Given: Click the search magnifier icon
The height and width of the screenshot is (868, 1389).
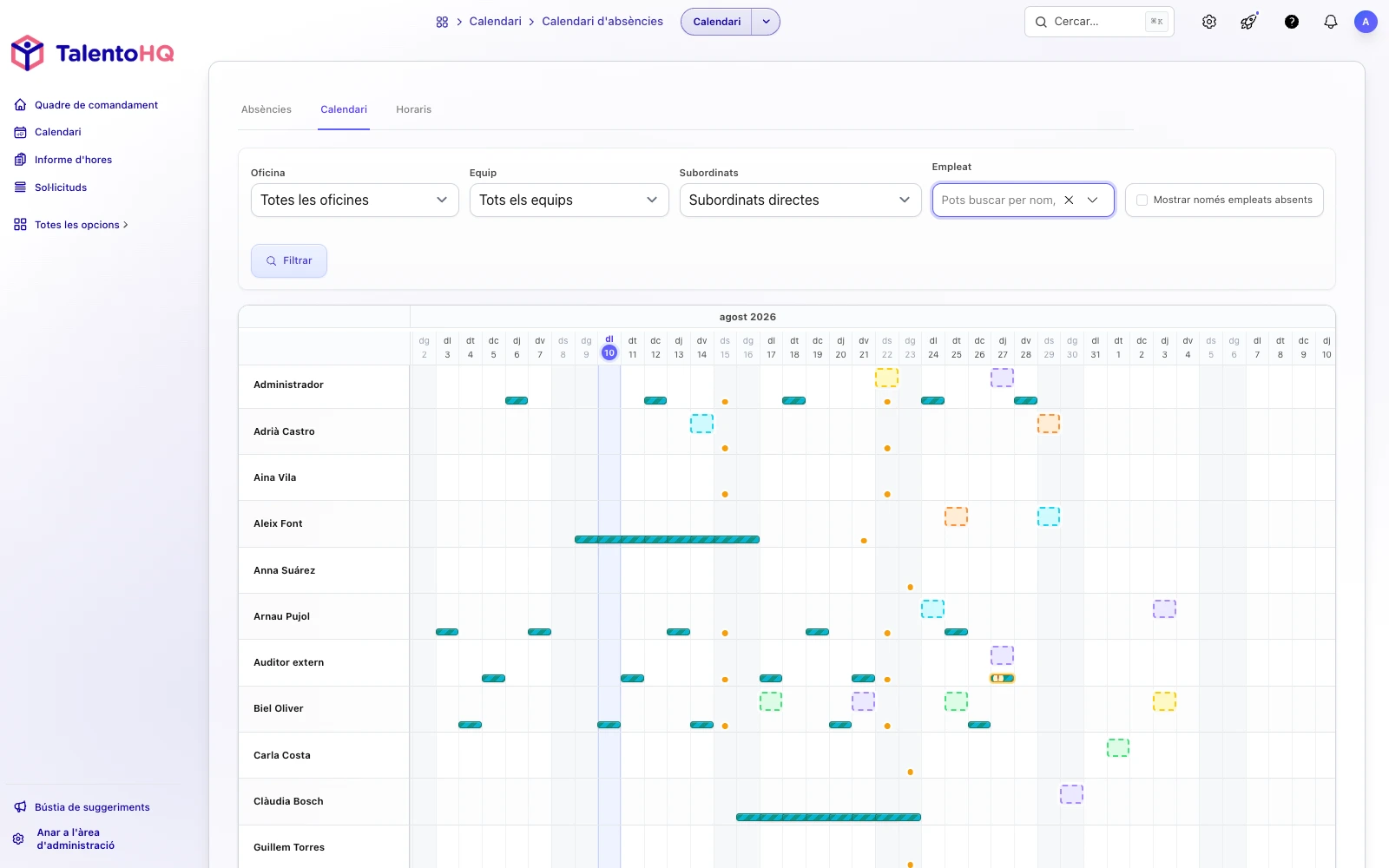Looking at the screenshot, I should (x=1041, y=22).
